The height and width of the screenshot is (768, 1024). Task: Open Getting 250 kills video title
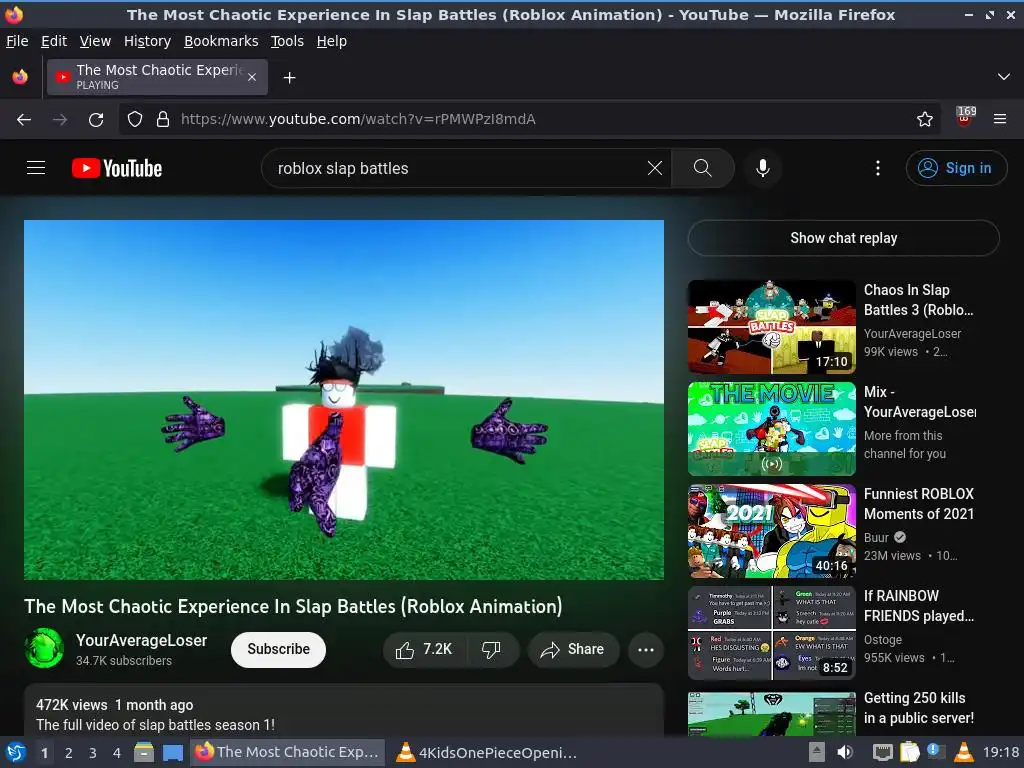918,708
